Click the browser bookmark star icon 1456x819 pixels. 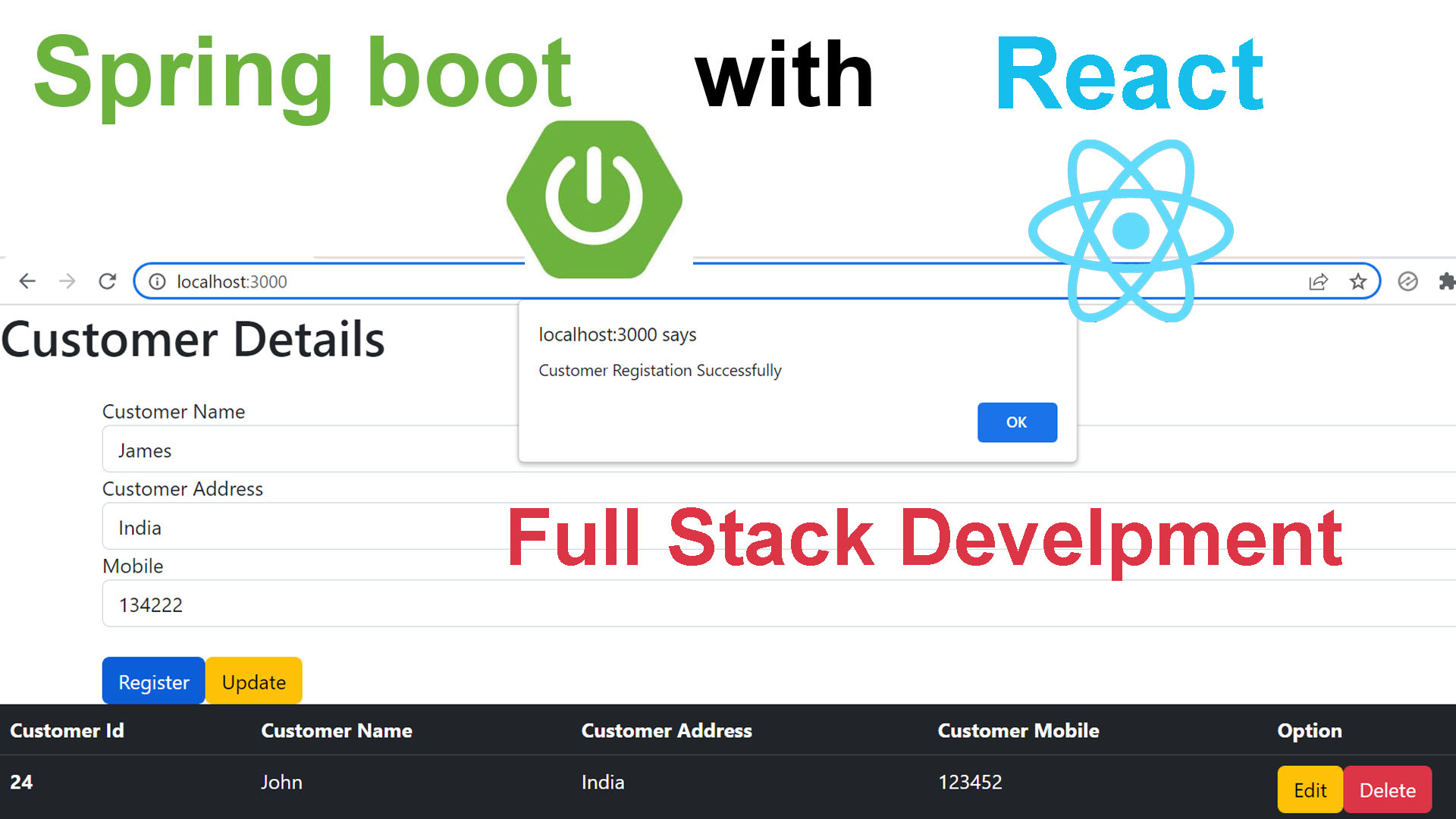coord(1359,281)
